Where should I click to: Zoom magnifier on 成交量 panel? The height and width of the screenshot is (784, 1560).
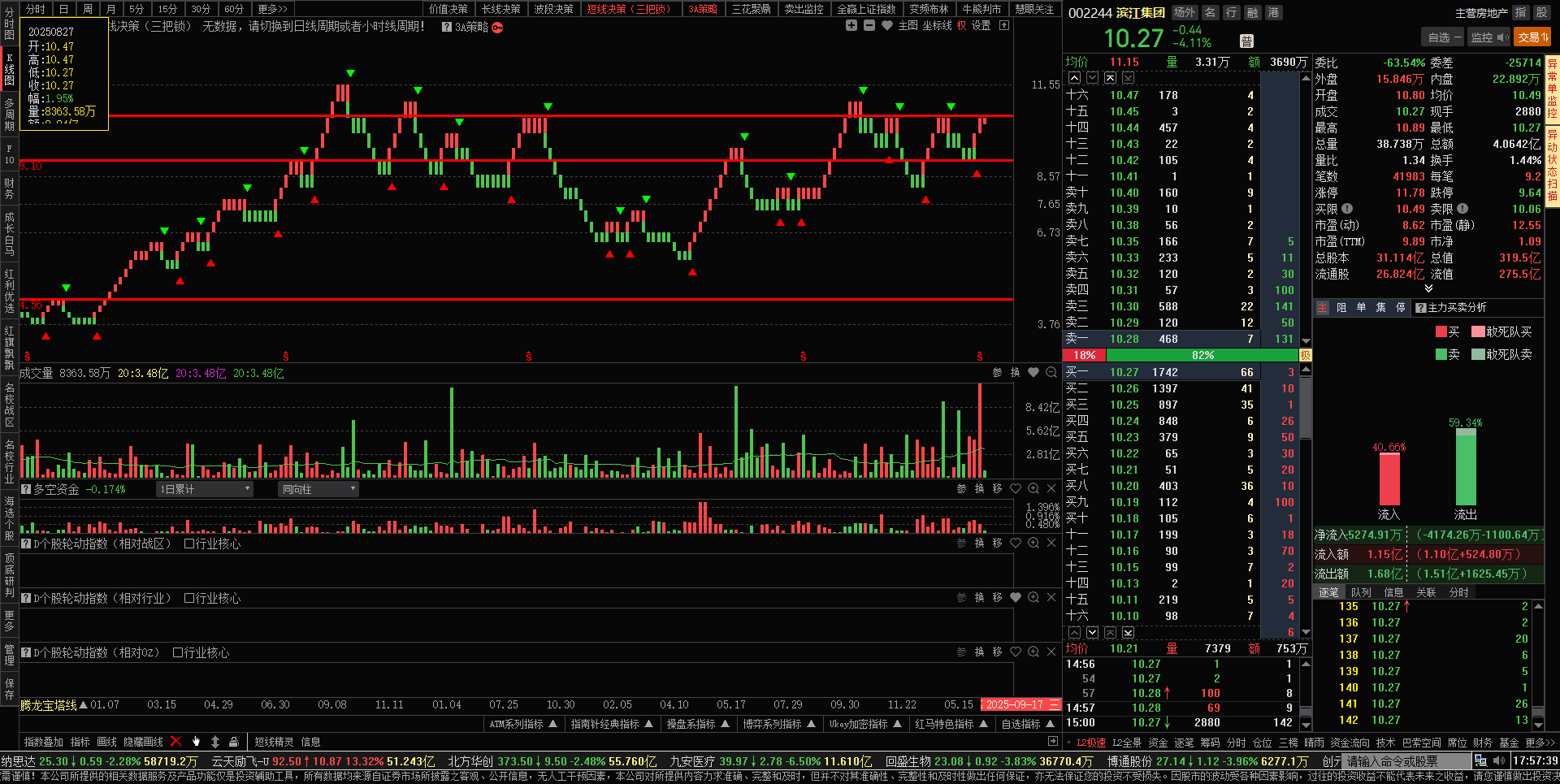coord(1051,372)
